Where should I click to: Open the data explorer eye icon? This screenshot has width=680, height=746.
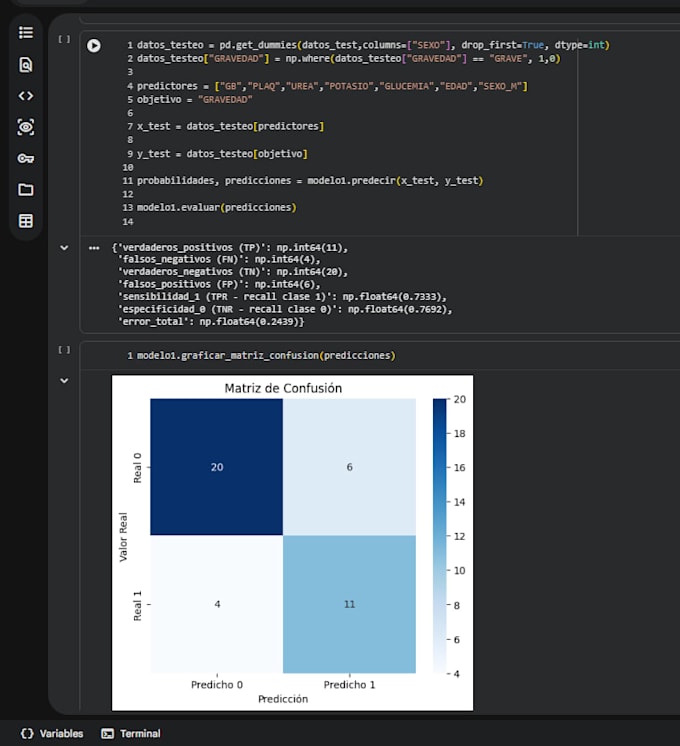26,127
